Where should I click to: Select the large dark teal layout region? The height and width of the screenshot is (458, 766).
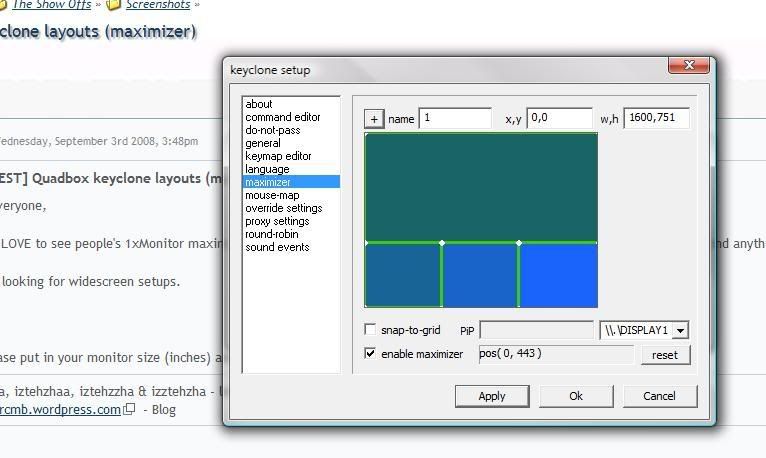[x=481, y=187]
